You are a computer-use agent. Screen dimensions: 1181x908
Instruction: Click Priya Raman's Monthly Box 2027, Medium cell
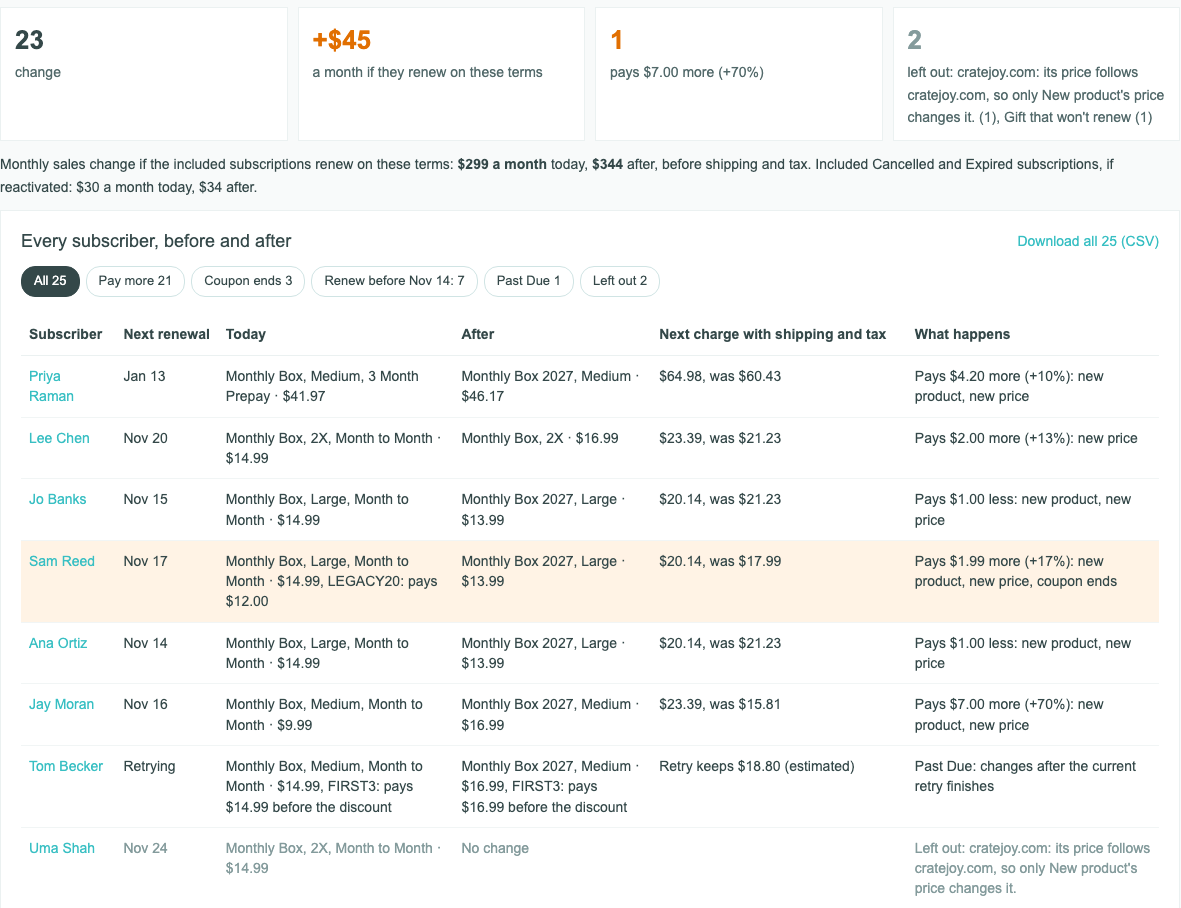click(550, 386)
